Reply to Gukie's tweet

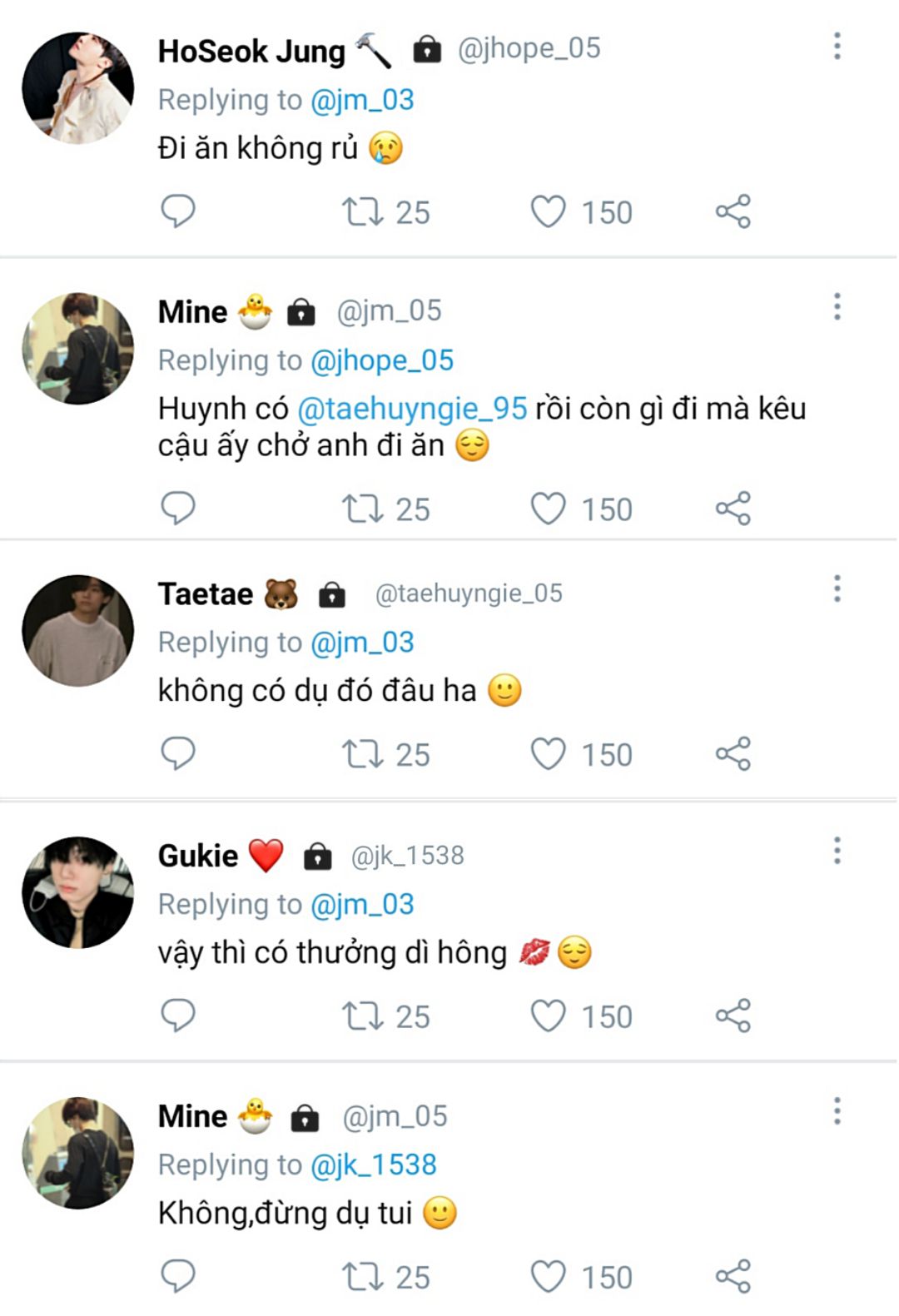(x=177, y=1016)
